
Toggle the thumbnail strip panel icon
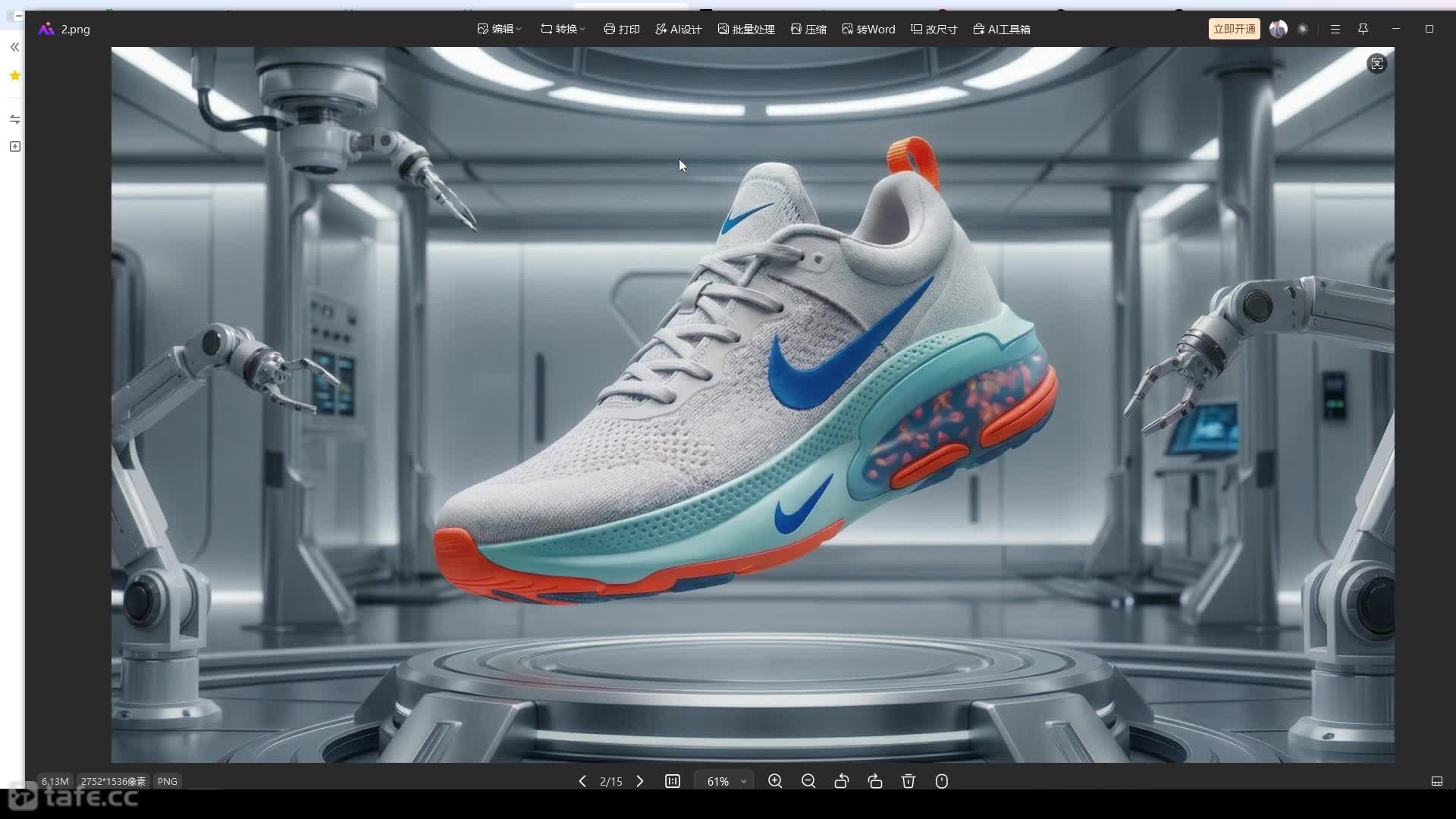[x=1437, y=781]
